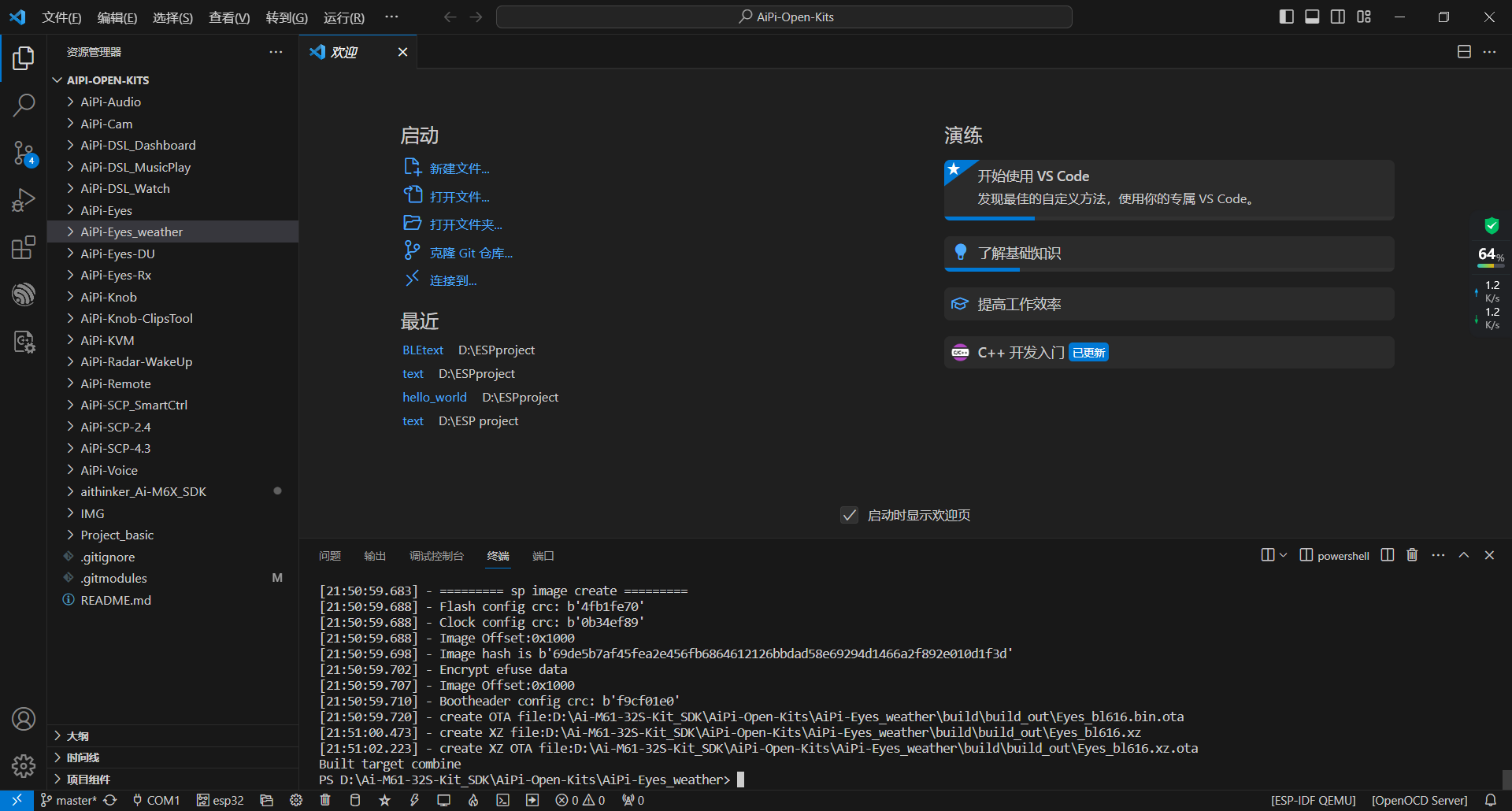Flash device via status bar lightning icon
The image size is (1512, 811).
pos(414,800)
